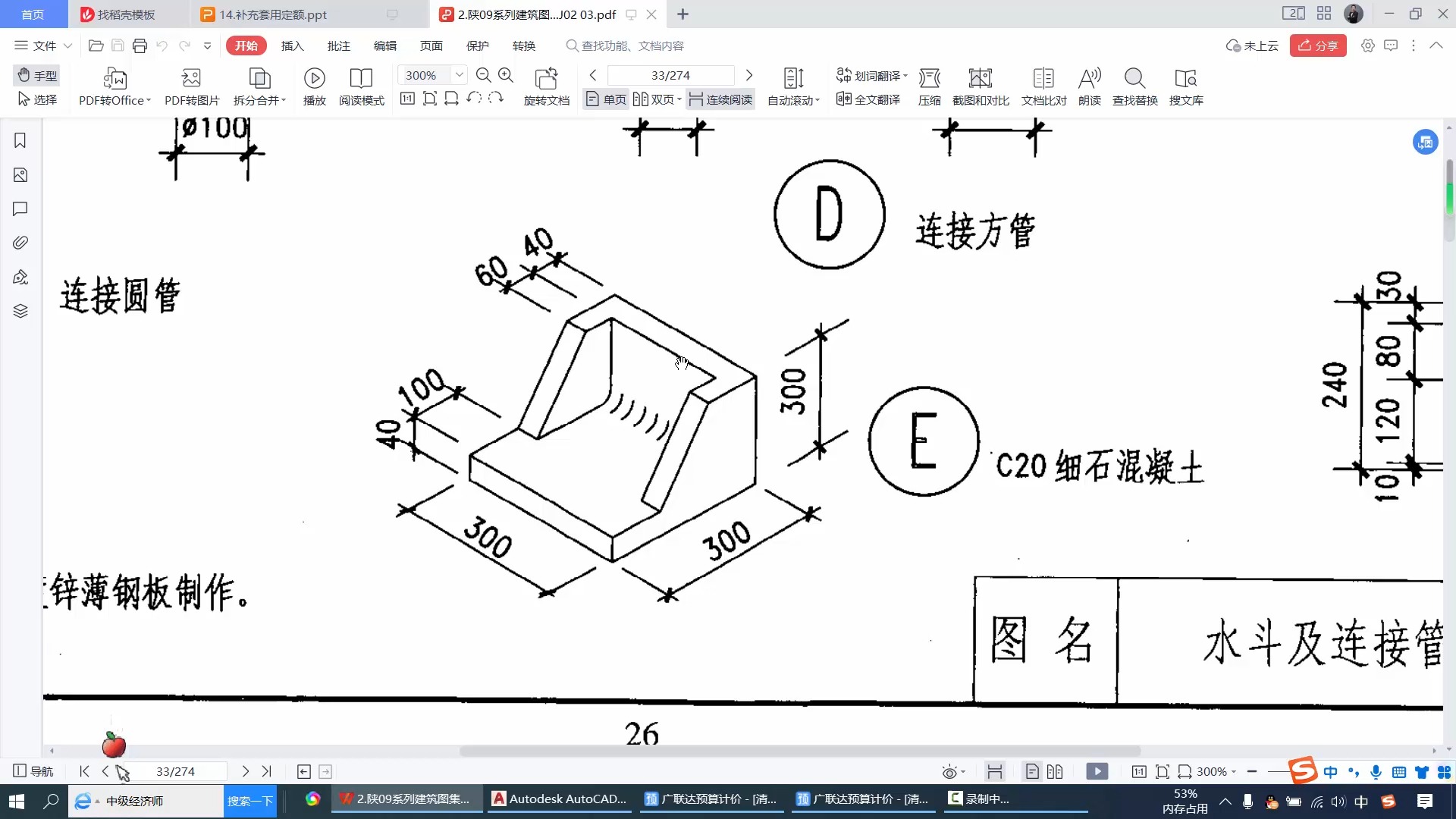The width and height of the screenshot is (1456, 819).
Task: Expand quick access toolbar customization arrow
Action: (x=207, y=45)
